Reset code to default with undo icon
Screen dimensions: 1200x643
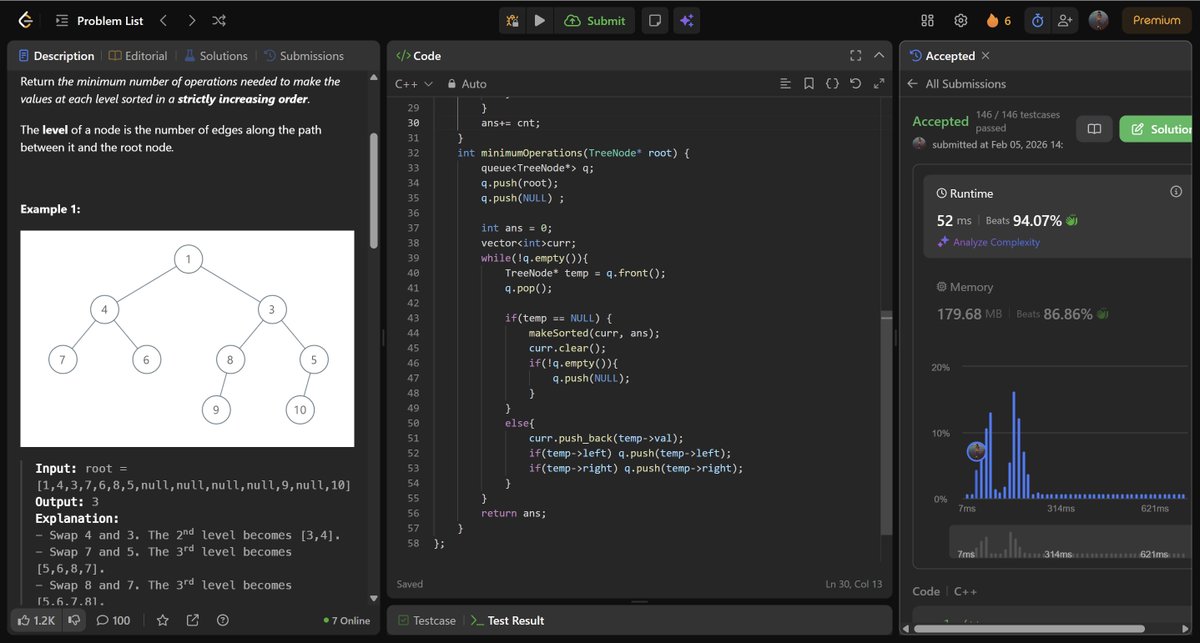tap(855, 84)
